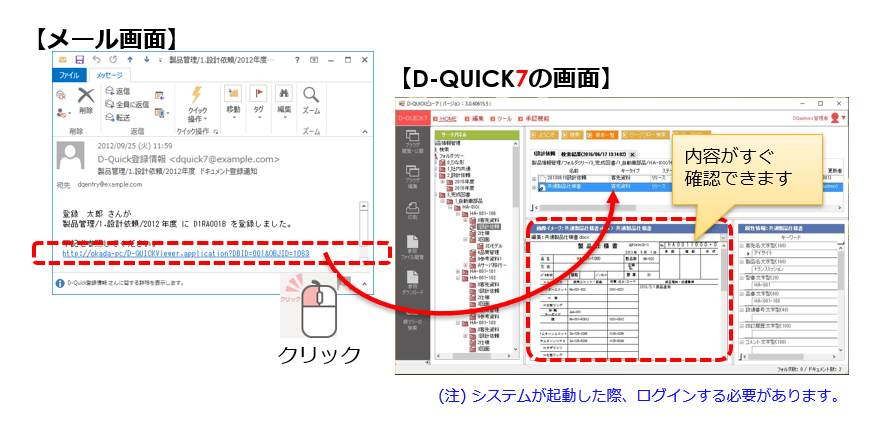The image size is (895, 430).
Task: Open the クイック操作 lightning dropdown
Action: click(x=196, y=105)
